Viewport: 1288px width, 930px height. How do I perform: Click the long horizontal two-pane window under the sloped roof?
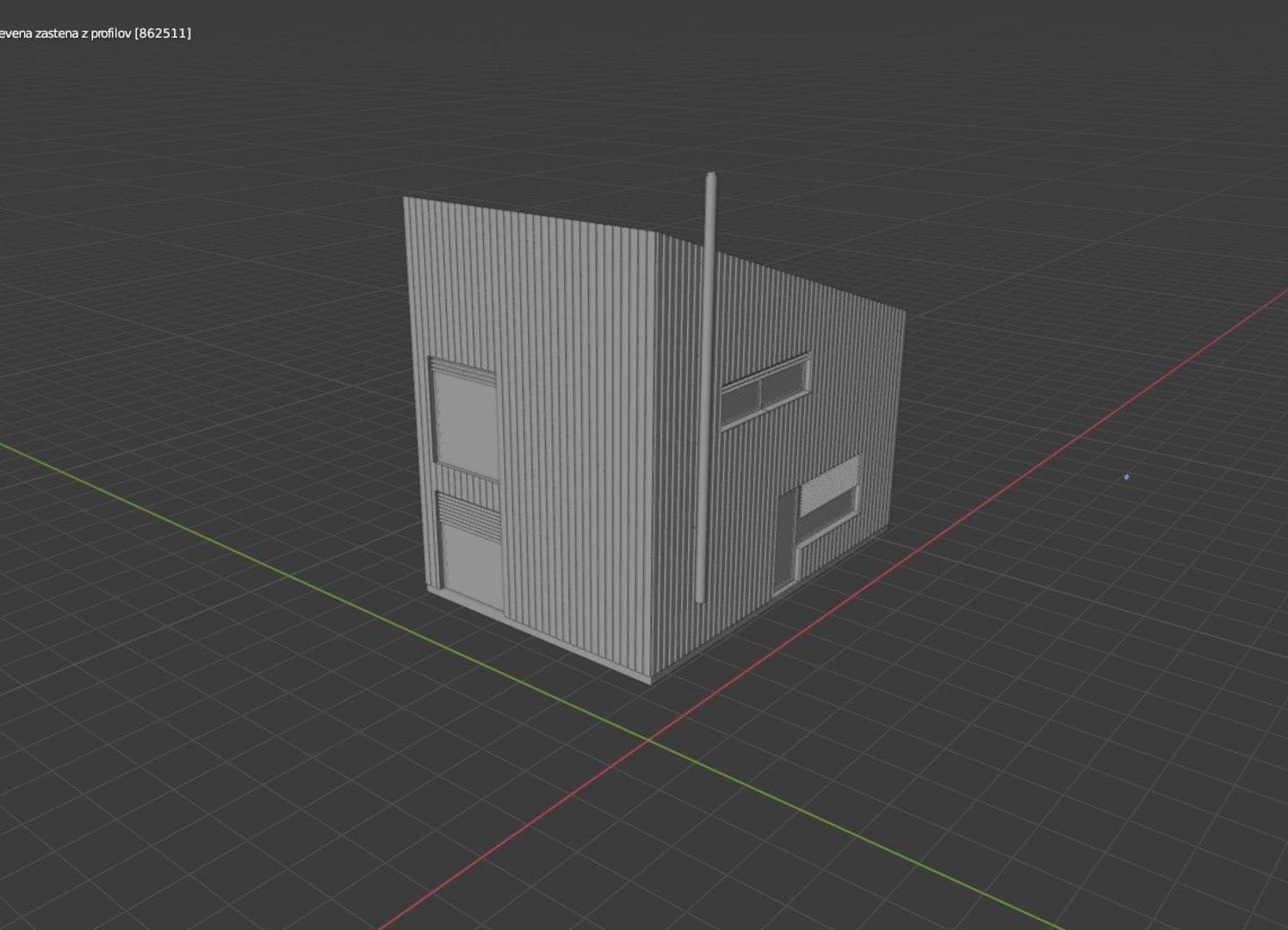coord(765,390)
